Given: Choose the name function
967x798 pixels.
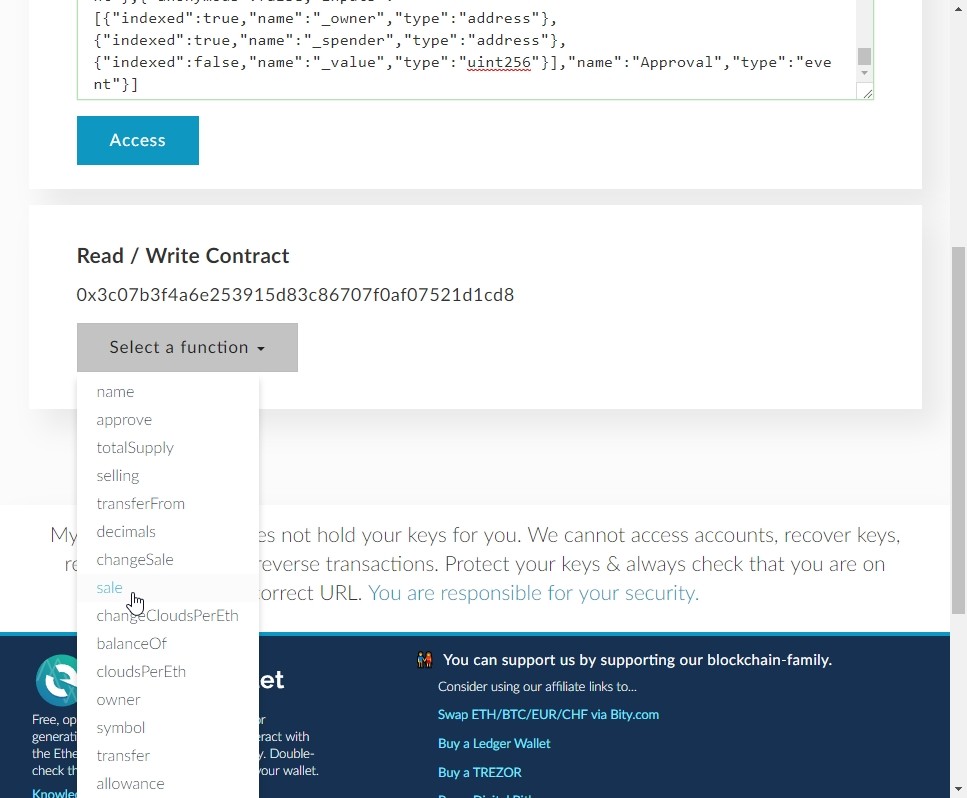Looking at the screenshot, I should (115, 392).
